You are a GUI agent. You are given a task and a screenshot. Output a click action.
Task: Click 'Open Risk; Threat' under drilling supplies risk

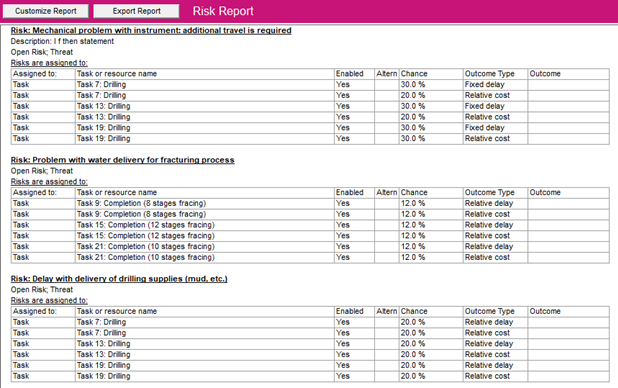(x=42, y=289)
